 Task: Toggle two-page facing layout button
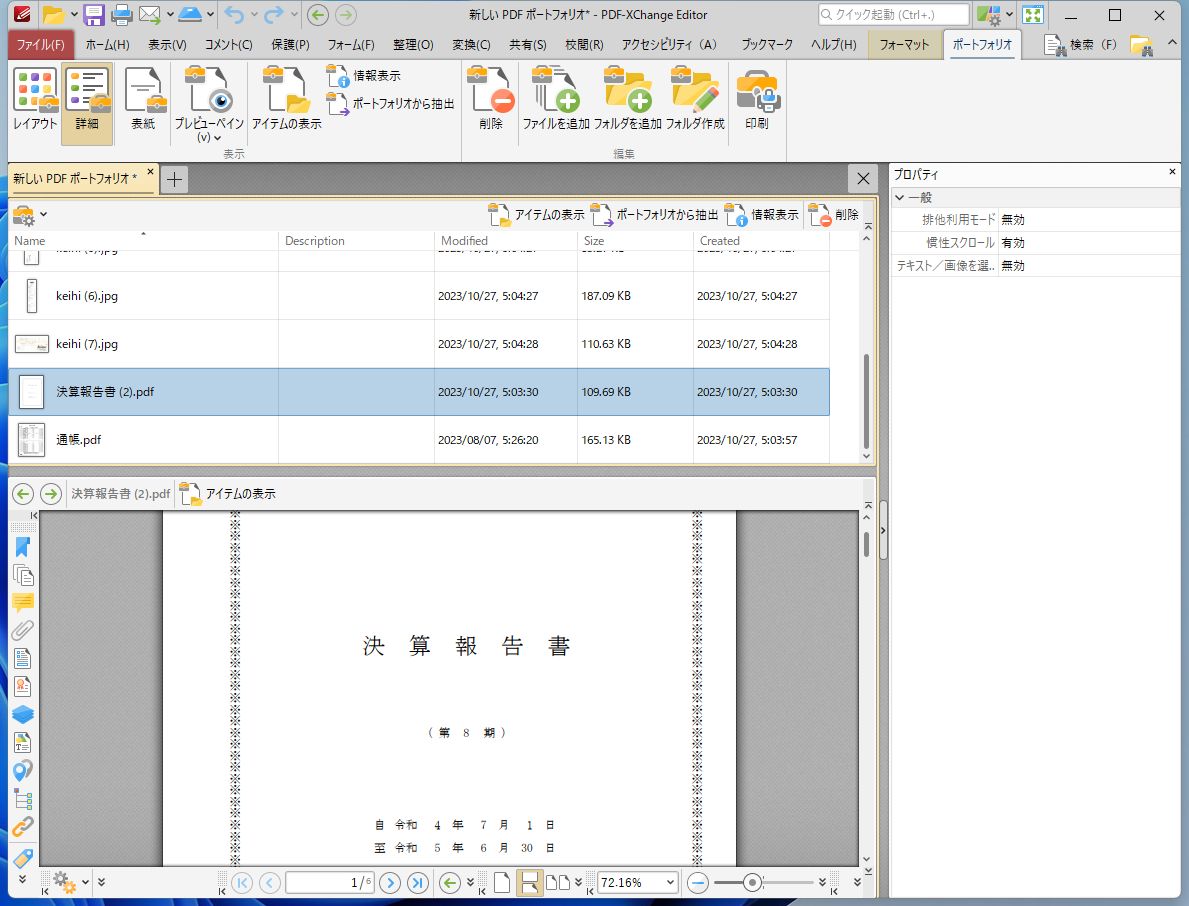558,882
